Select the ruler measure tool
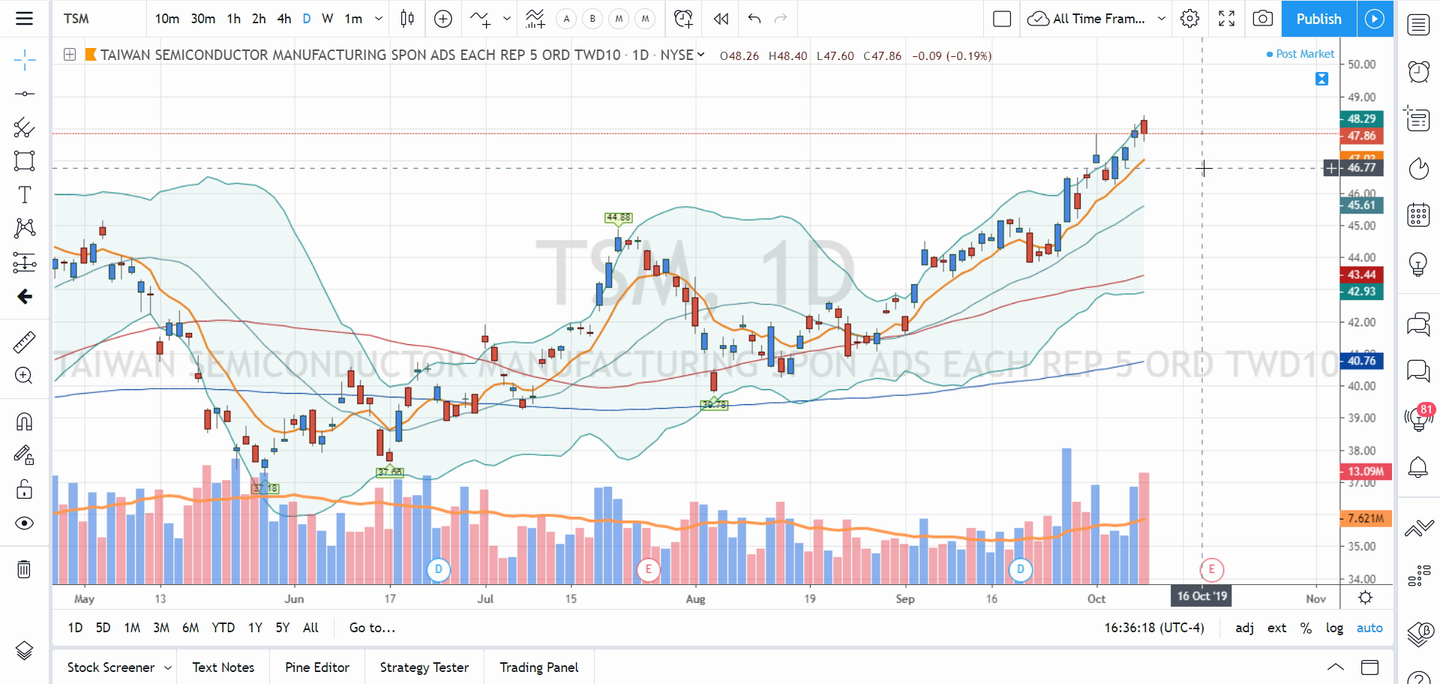Screen dimensions: 1440x684 [24, 343]
